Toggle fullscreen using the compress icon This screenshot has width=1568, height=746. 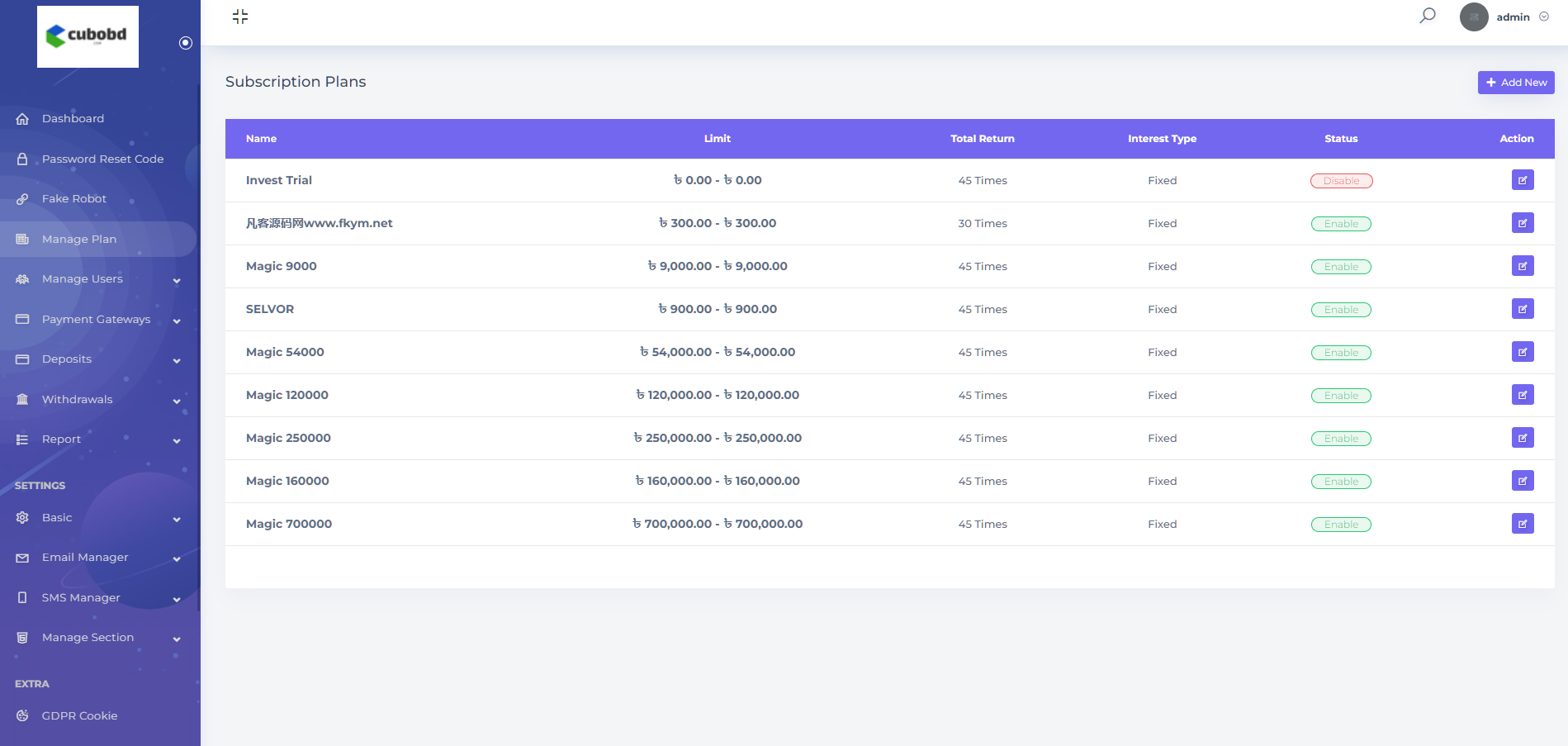coord(240,17)
